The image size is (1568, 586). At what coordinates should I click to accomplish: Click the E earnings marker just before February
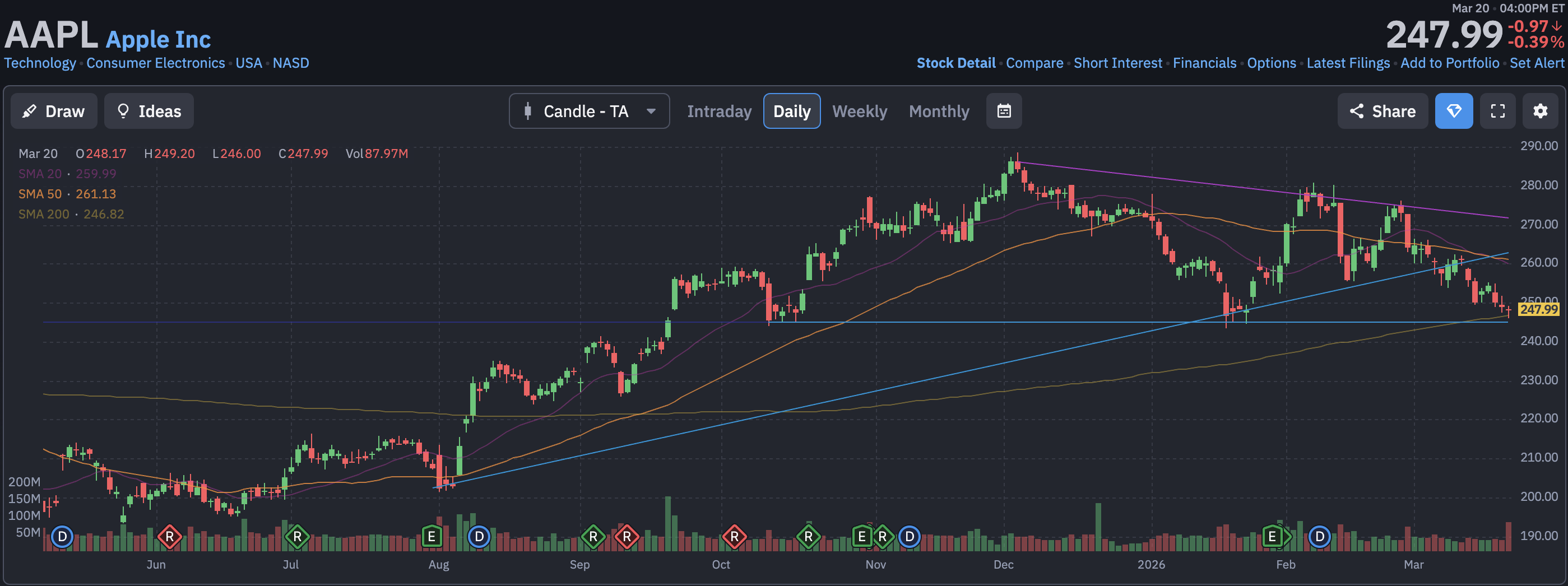[x=1272, y=537]
